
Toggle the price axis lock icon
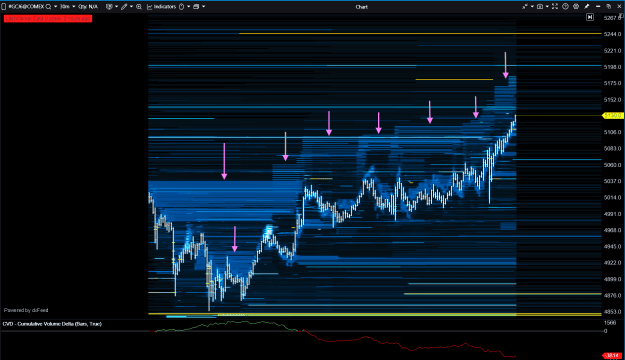(621, 16)
